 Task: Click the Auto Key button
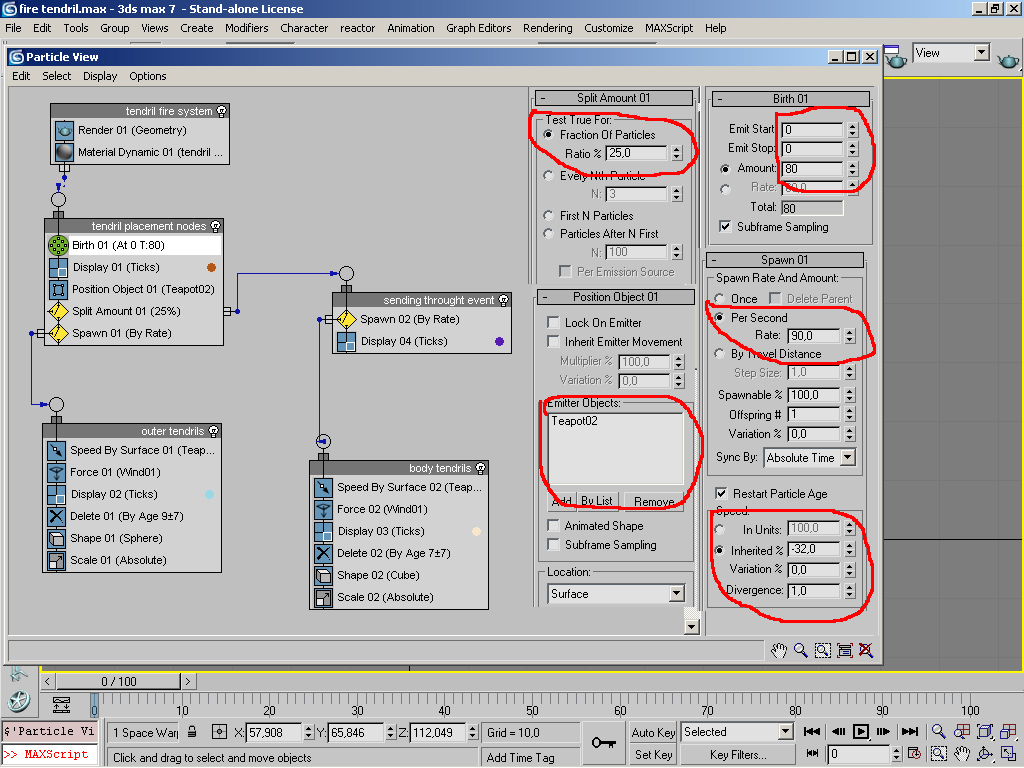[653, 732]
